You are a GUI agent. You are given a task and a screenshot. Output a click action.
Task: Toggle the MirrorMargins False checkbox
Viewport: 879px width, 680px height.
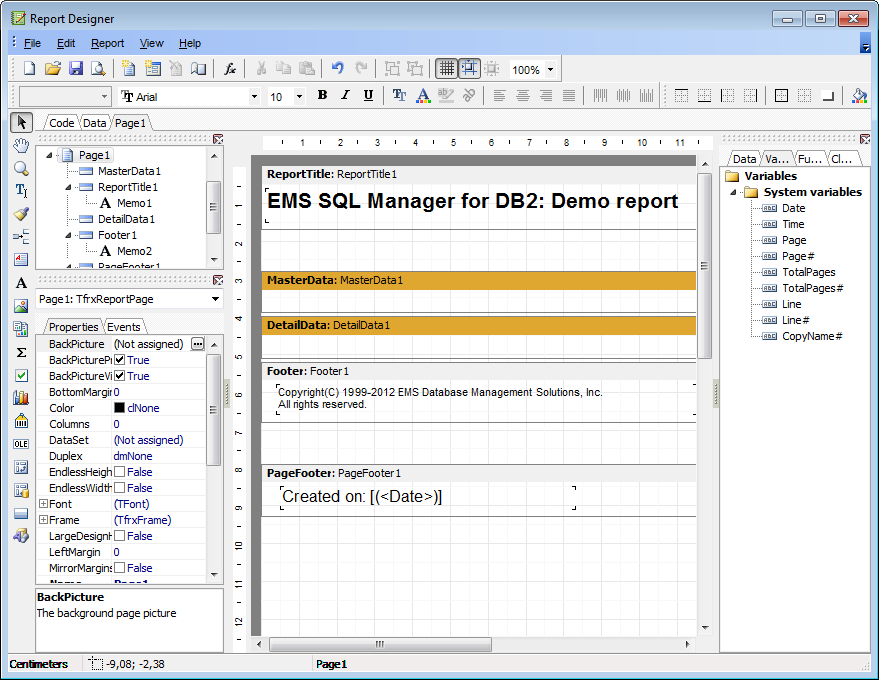(119, 568)
